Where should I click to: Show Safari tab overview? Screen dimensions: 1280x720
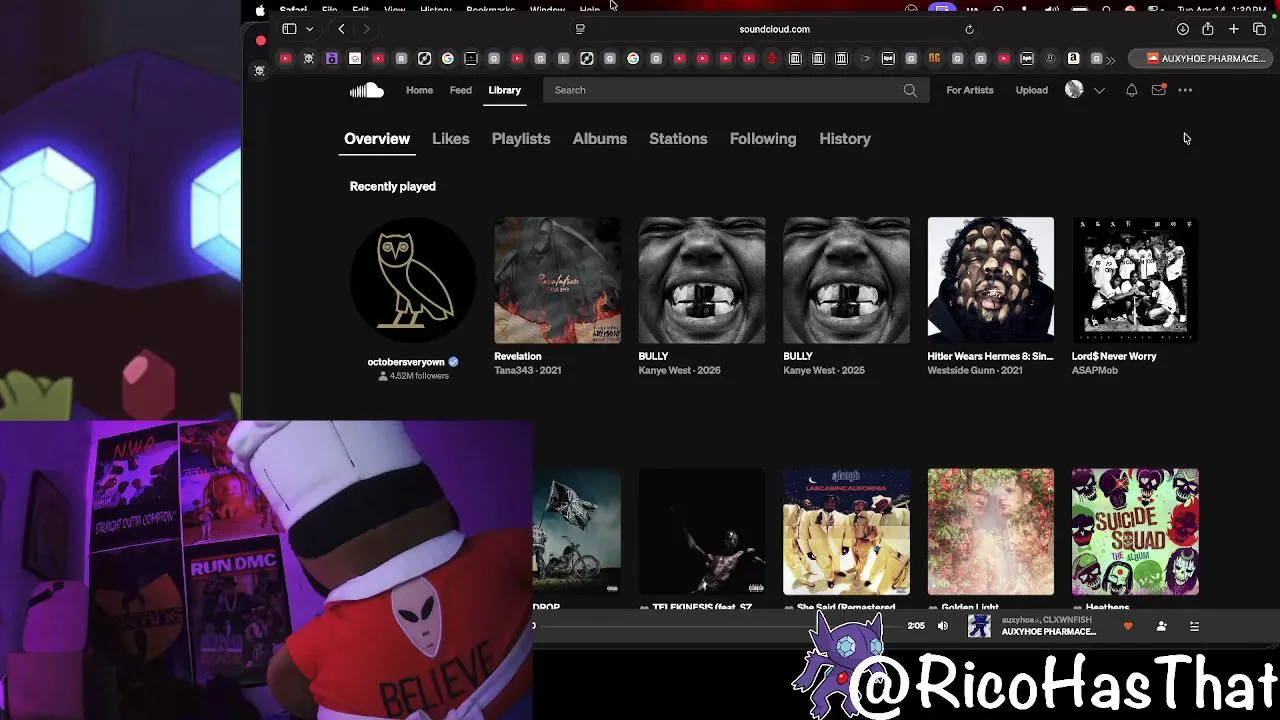pos(1259,29)
